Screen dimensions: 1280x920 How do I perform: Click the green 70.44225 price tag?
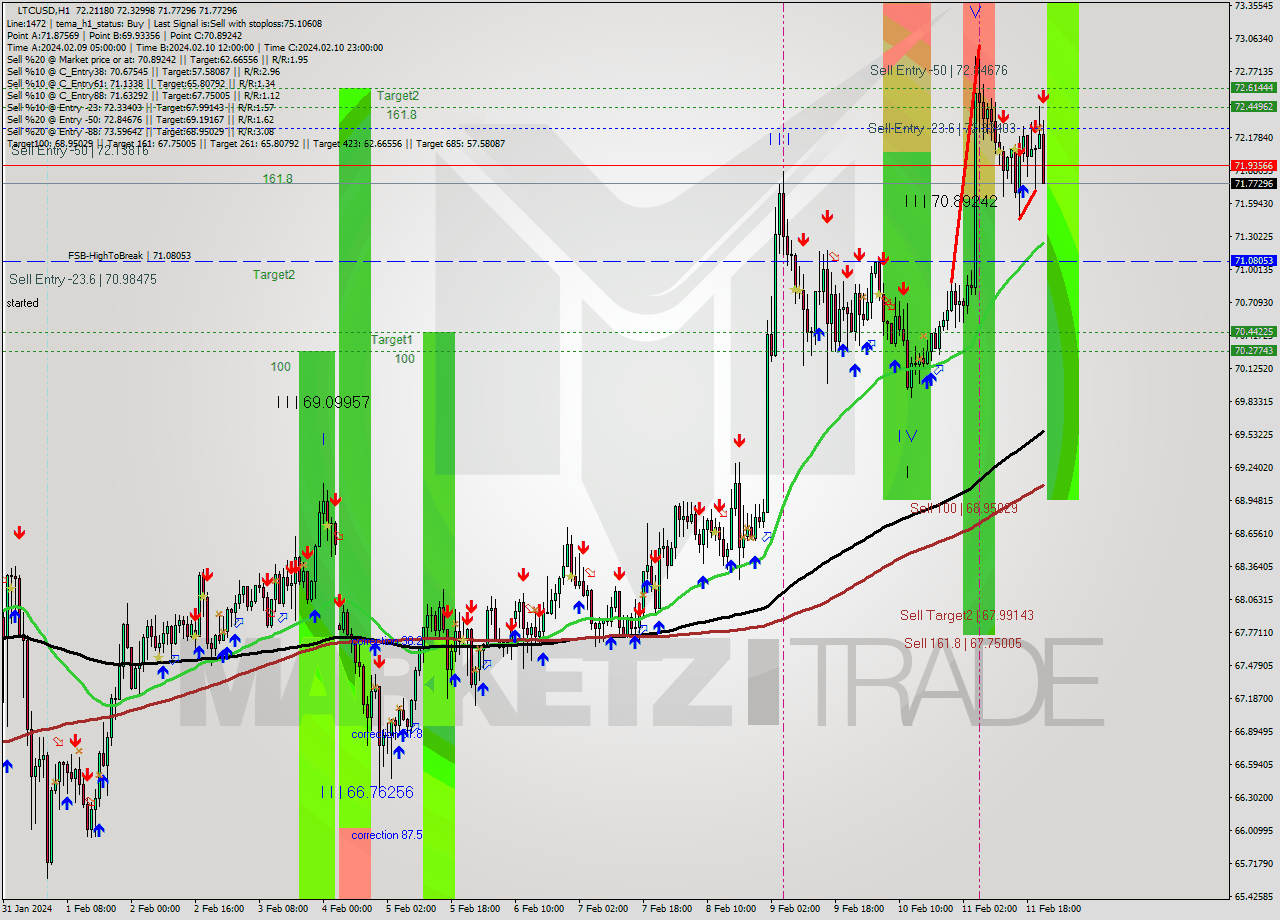tap(1253, 332)
